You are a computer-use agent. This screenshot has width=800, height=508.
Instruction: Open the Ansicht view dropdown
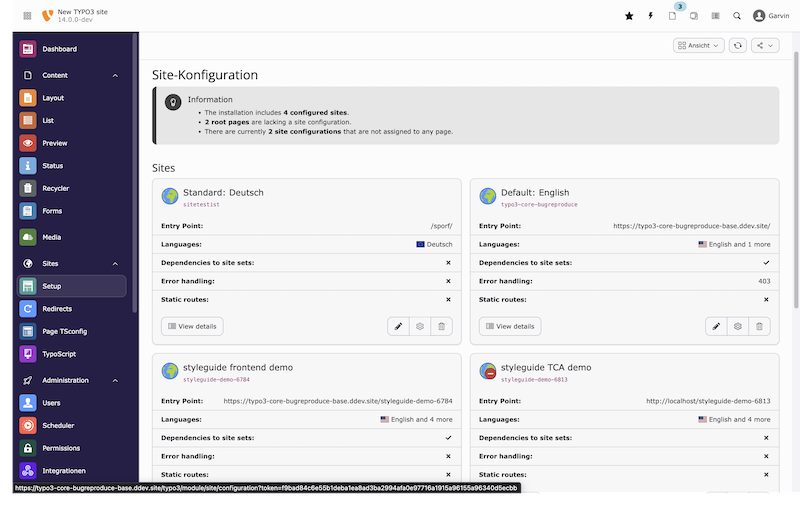698,45
